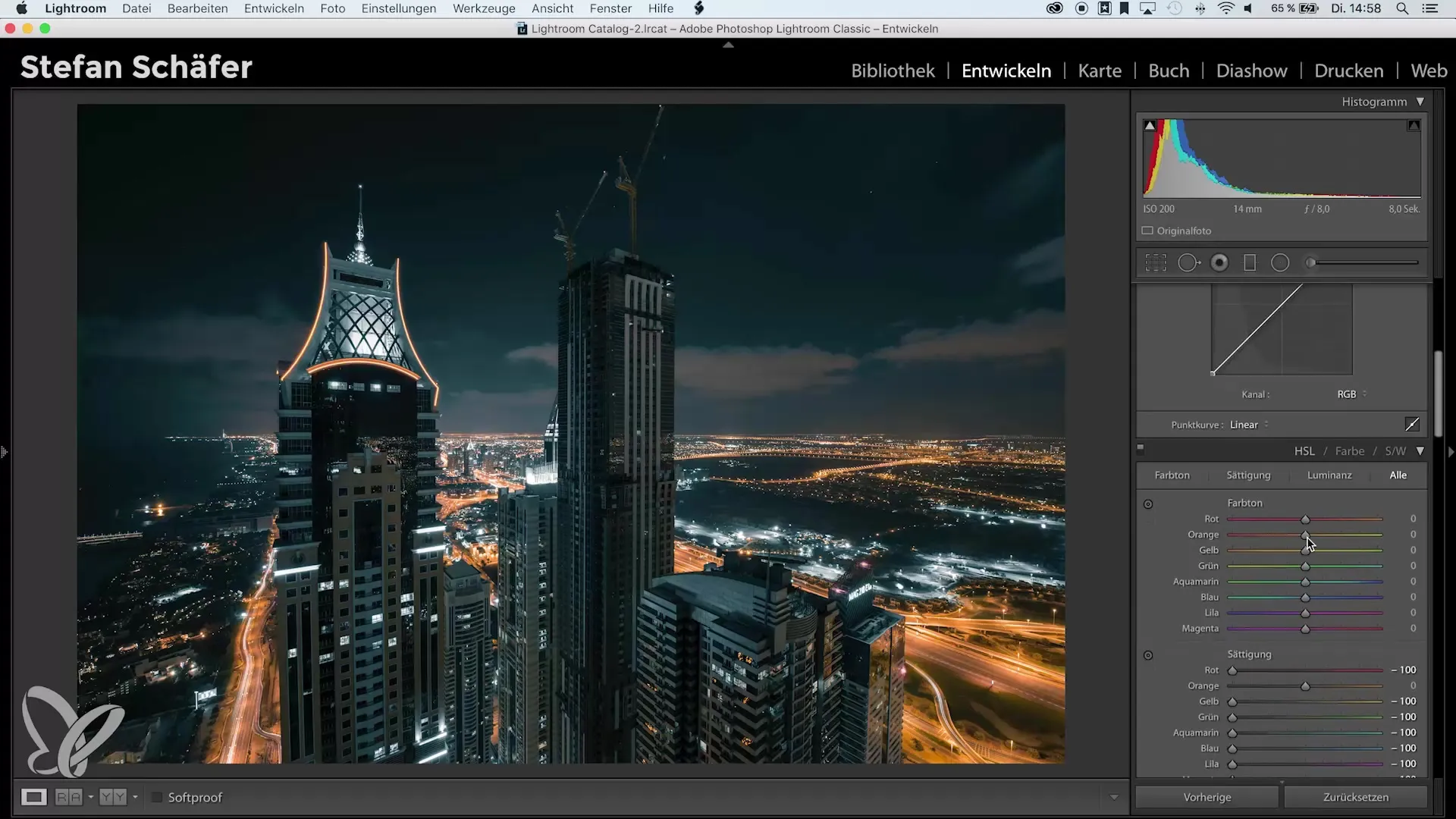The height and width of the screenshot is (819, 1456).
Task: Click Farbton Aquamarin value field
Action: click(1413, 582)
